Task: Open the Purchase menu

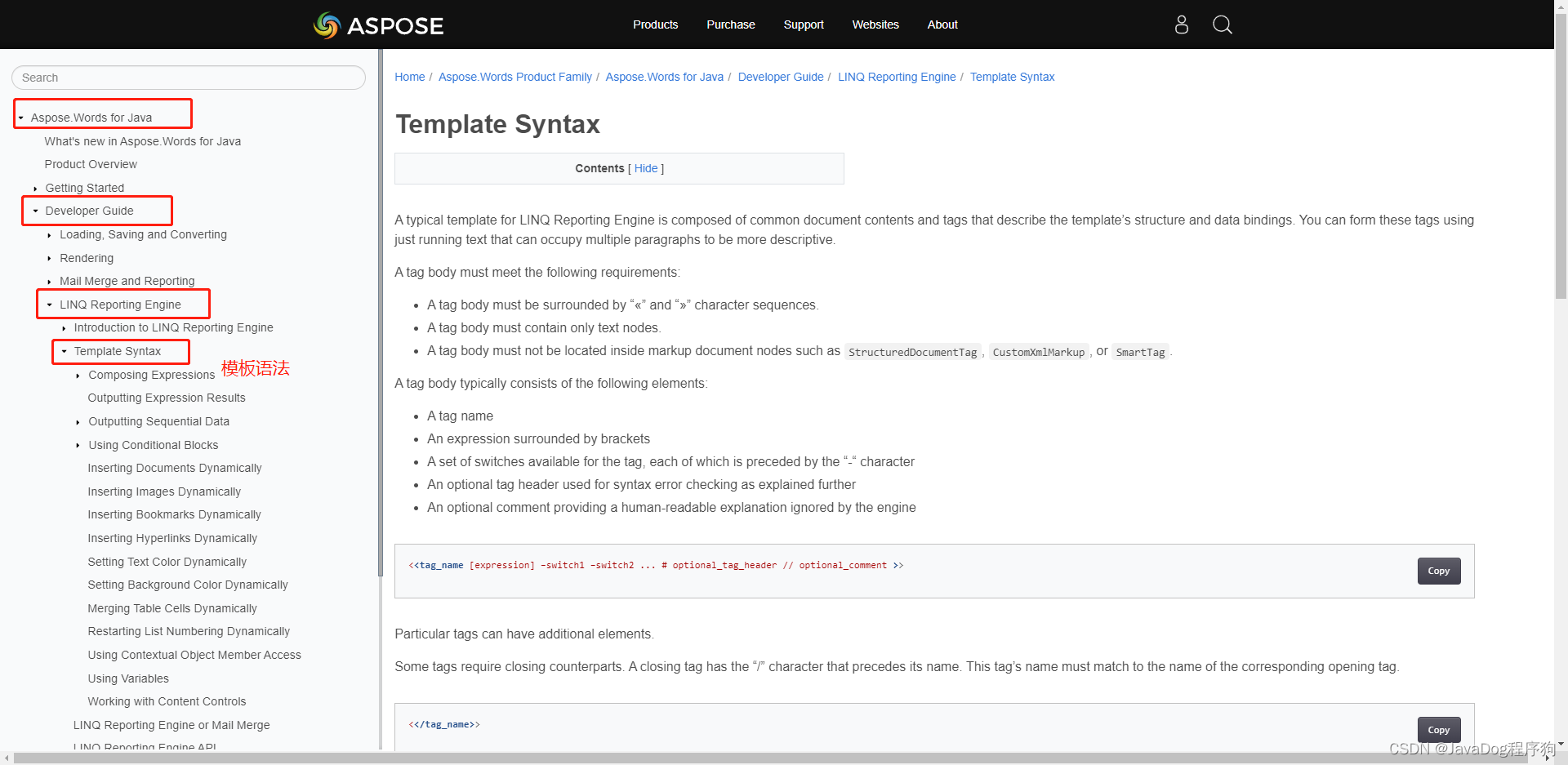Action: (730, 24)
